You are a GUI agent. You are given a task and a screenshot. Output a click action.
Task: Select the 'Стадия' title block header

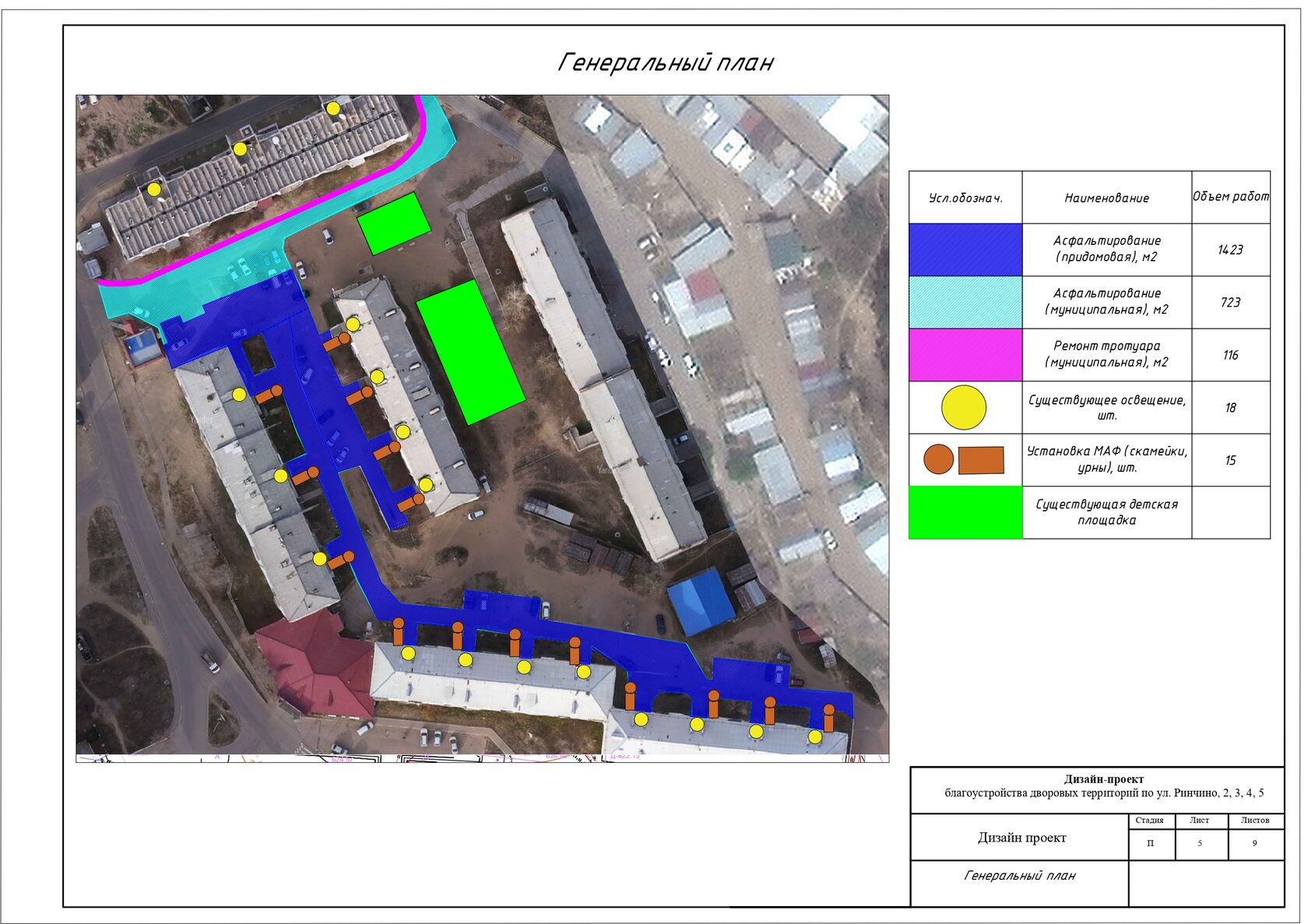pos(1149,820)
